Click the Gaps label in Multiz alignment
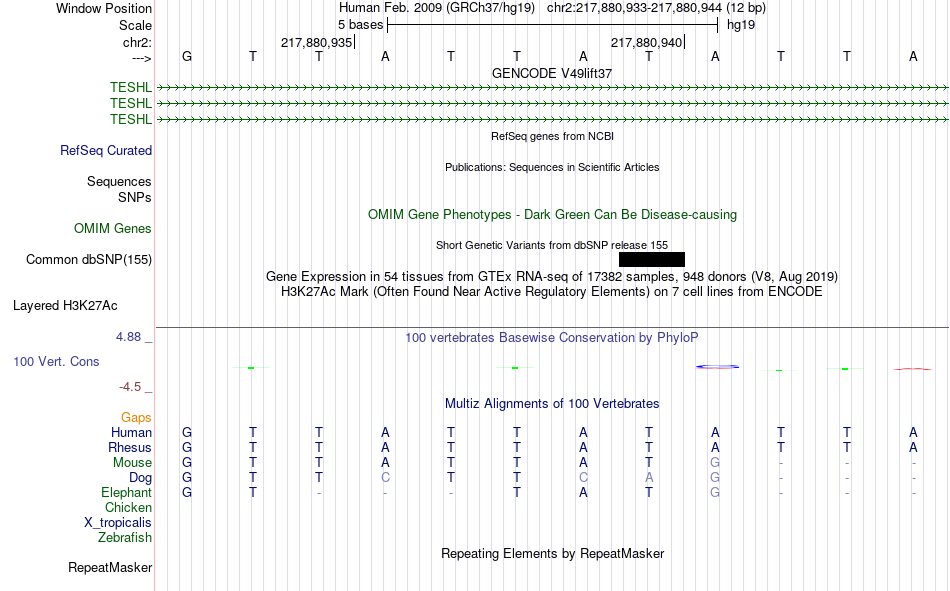 [136, 417]
